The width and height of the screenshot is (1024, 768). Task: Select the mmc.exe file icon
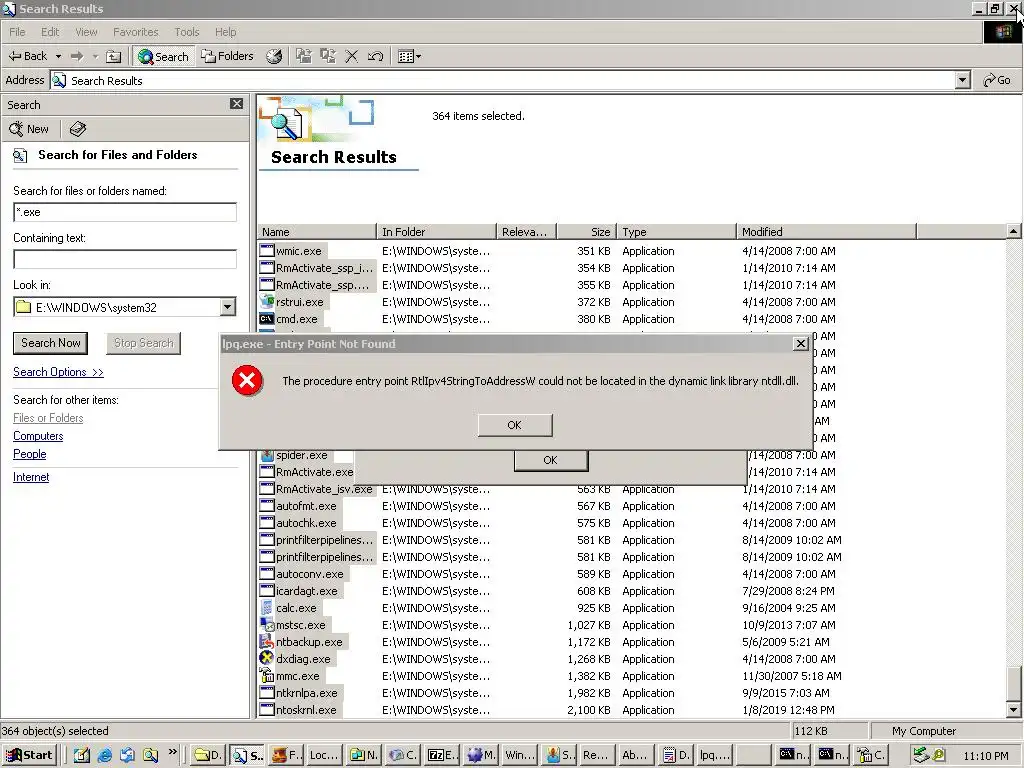266,676
